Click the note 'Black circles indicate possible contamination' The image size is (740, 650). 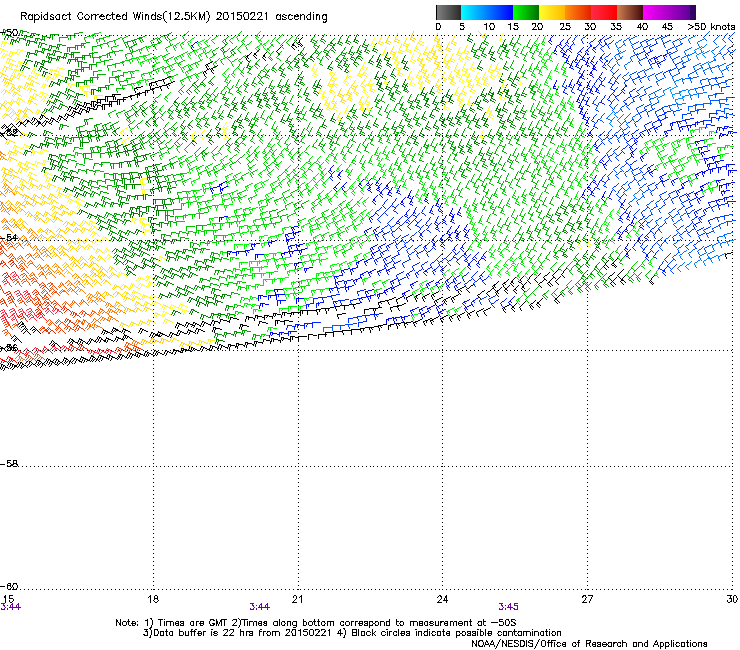point(456,633)
